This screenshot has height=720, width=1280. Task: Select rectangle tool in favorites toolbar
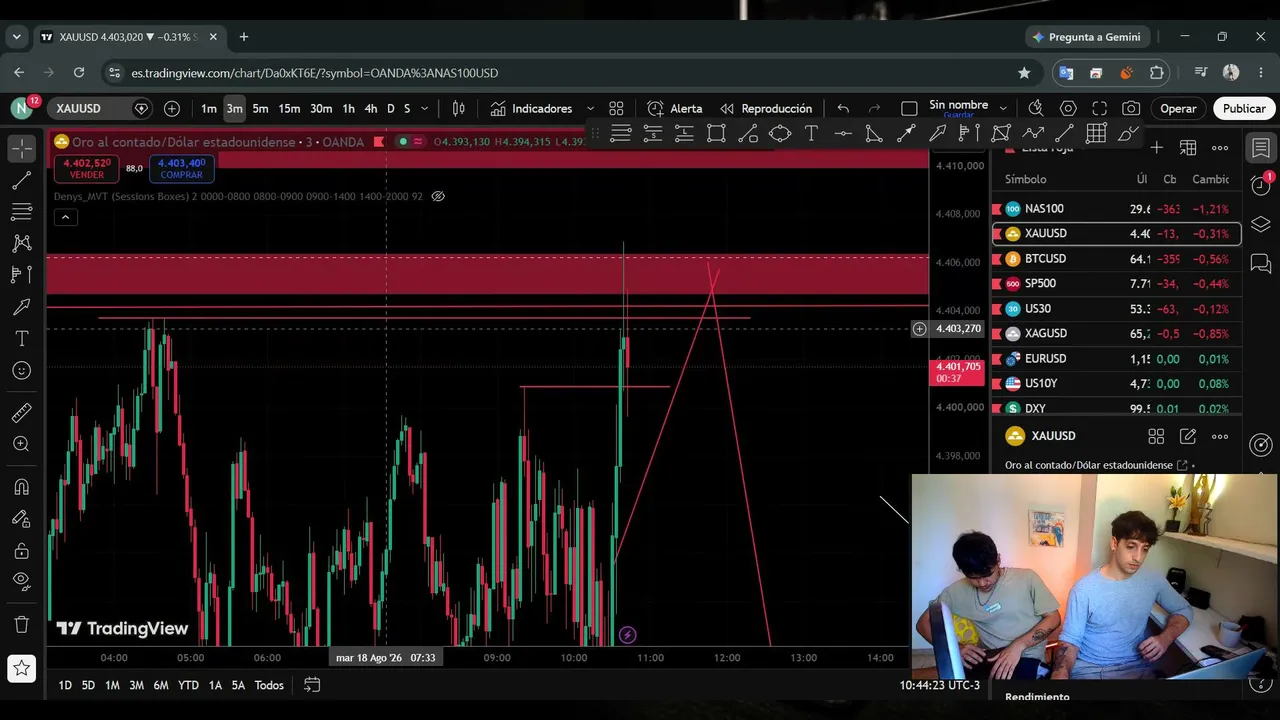coord(716,133)
